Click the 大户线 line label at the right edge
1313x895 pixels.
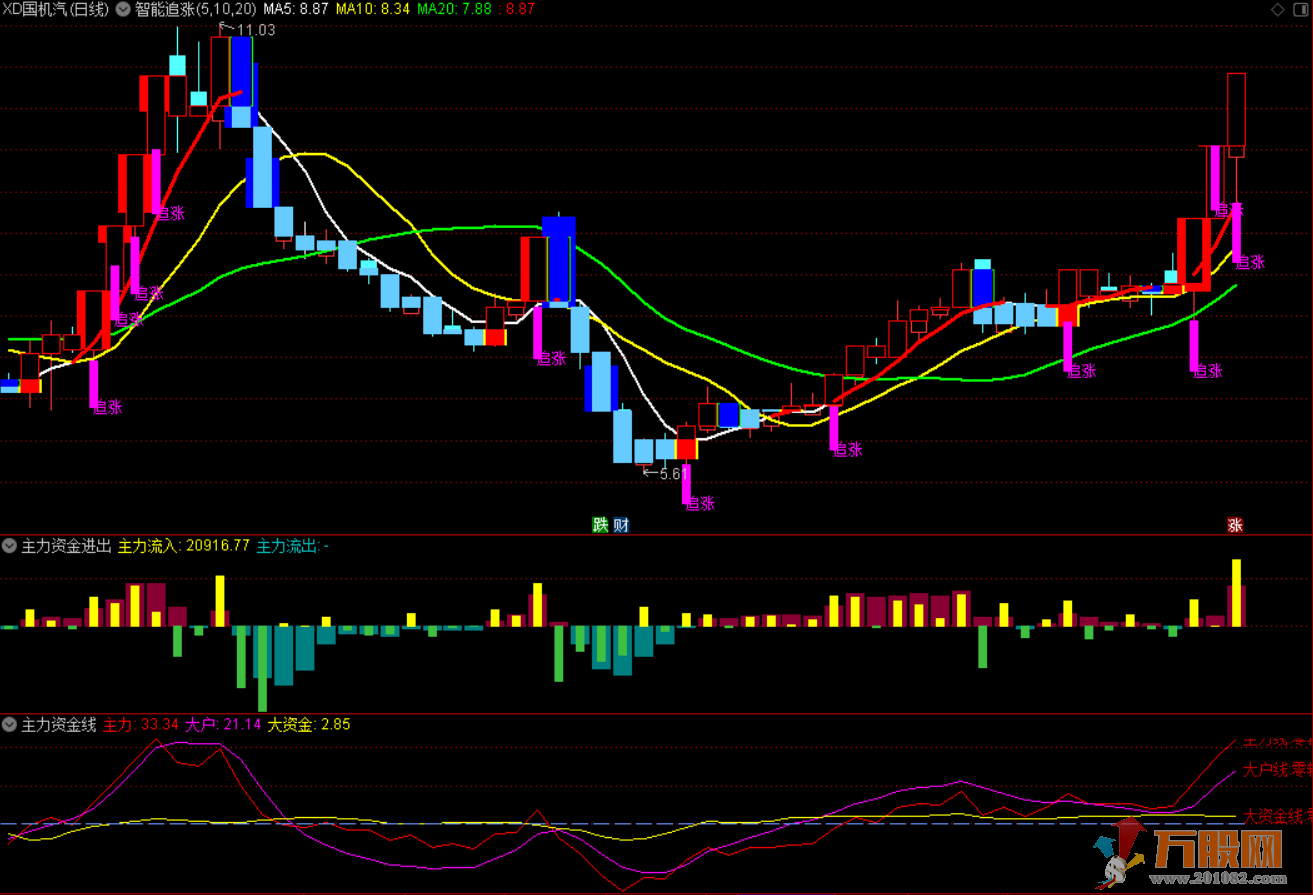1277,770
